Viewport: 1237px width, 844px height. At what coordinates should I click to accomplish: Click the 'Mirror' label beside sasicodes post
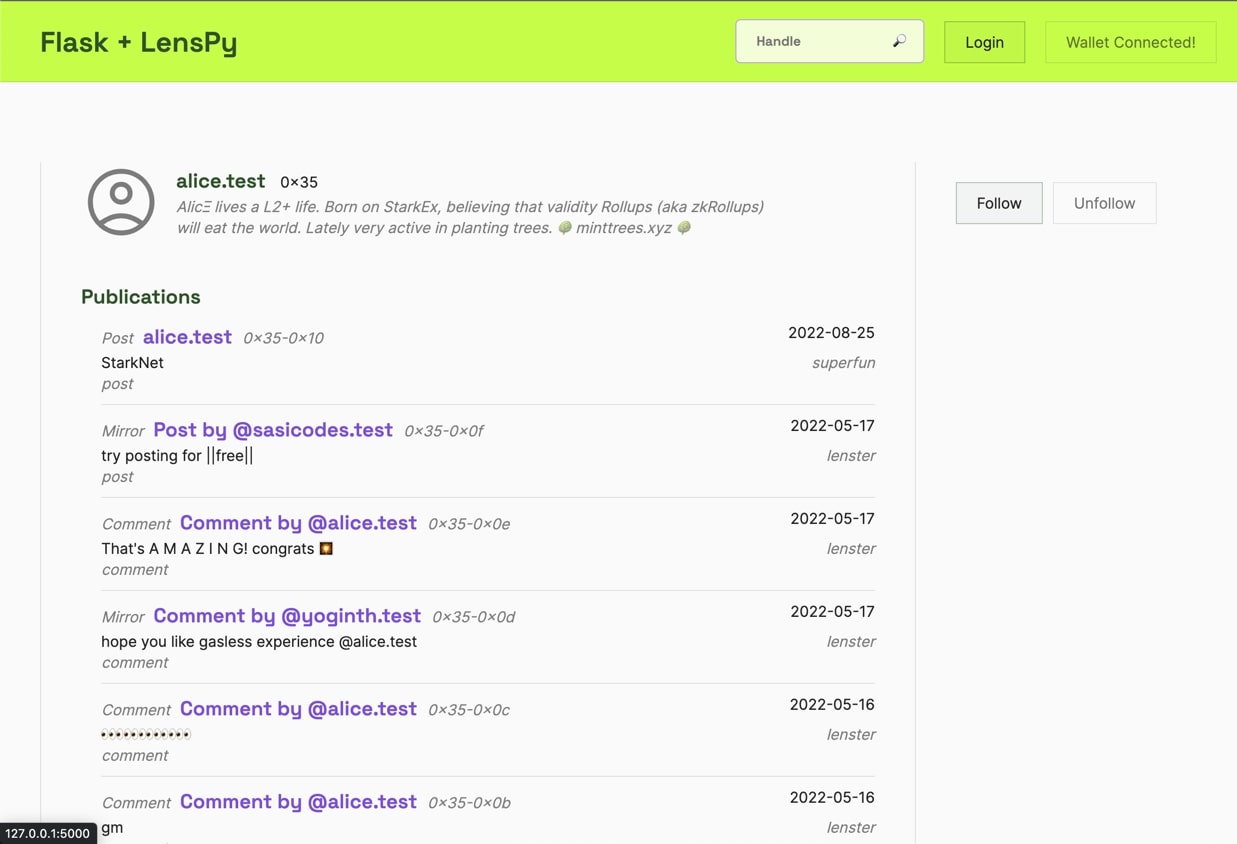pyautogui.click(x=123, y=431)
